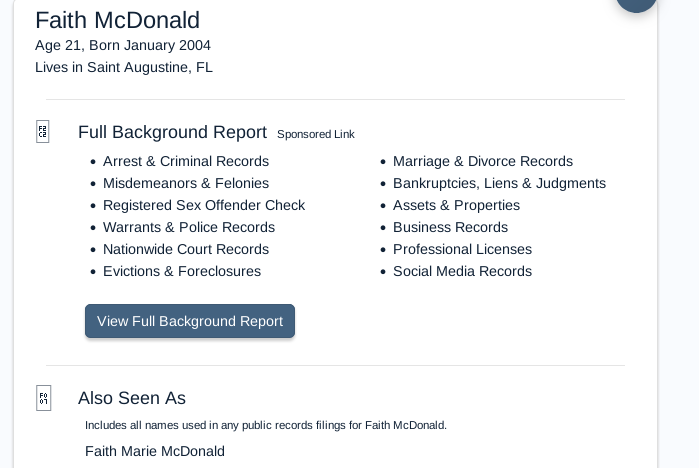Select the Full Background Report heading
The width and height of the screenshot is (699, 468).
(172, 132)
